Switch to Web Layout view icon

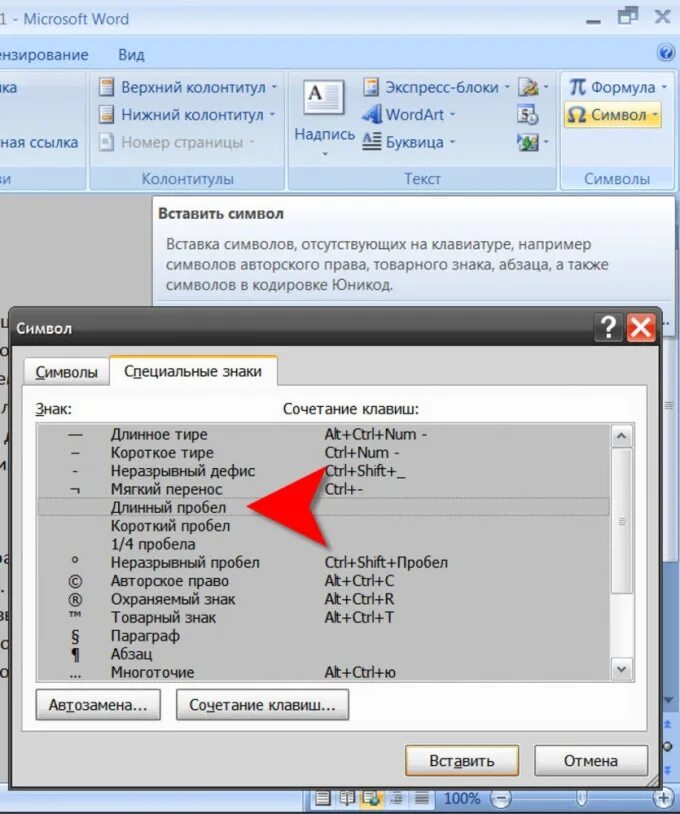click(372, 798)
